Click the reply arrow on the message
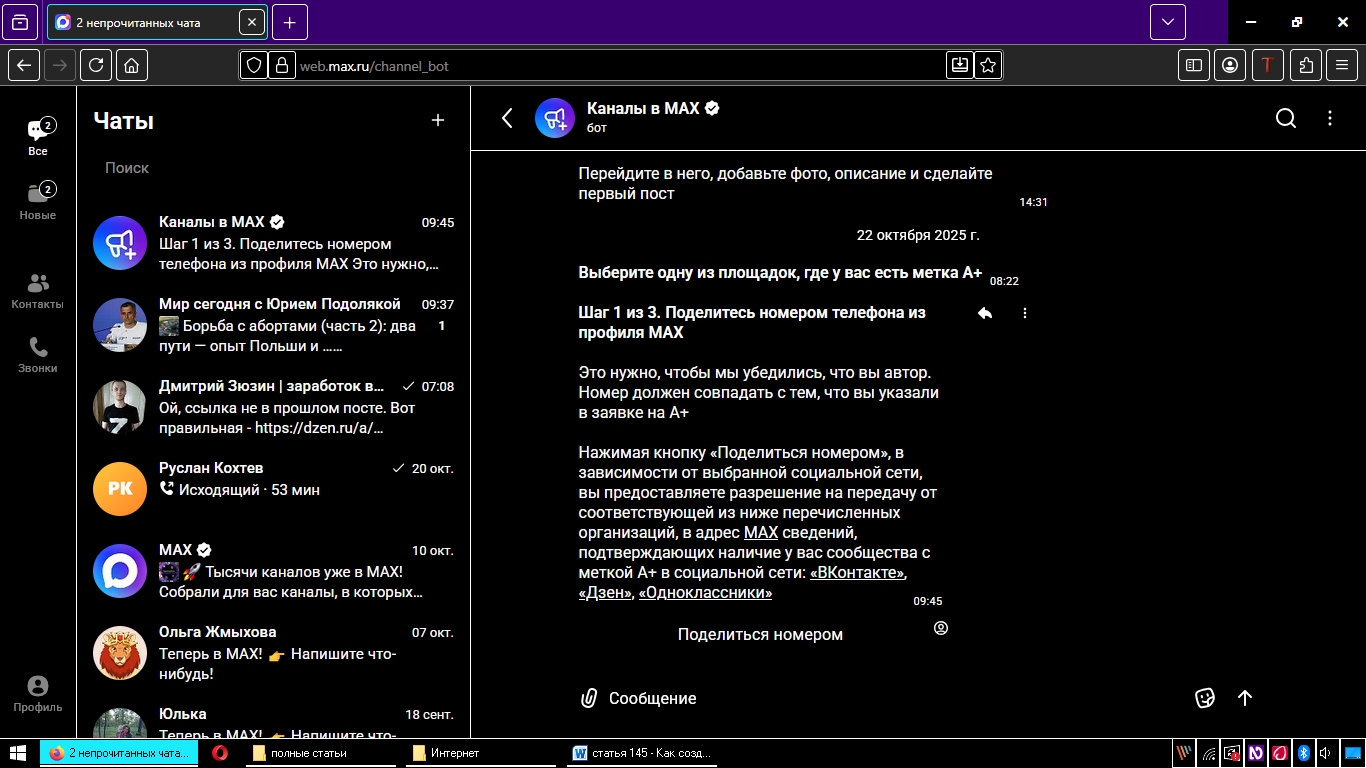 click(x=985, y=313)
